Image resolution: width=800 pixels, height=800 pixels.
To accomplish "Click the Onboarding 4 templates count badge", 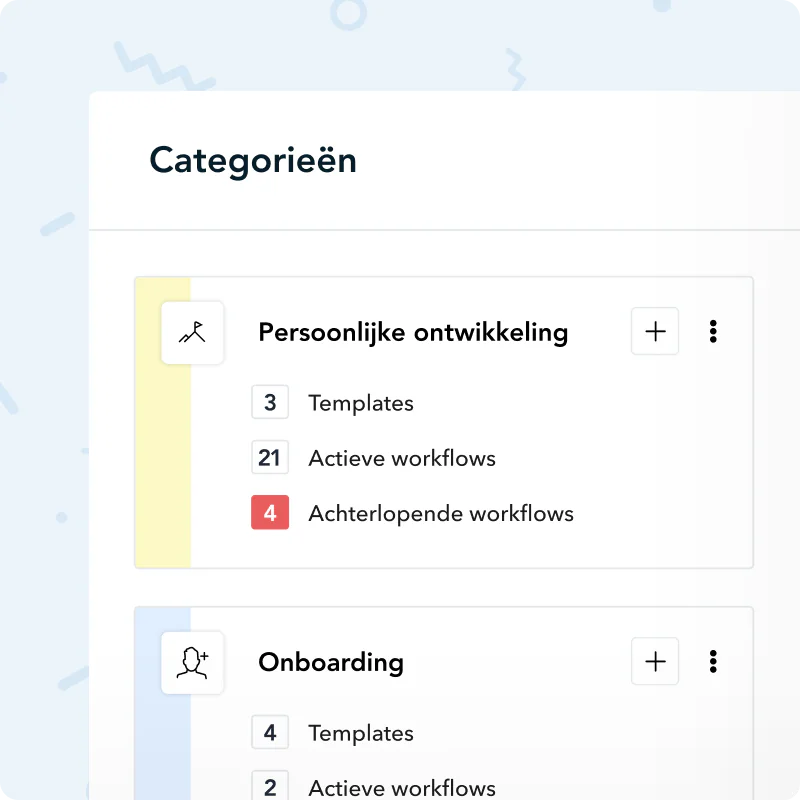I will [x=270, y=733].
